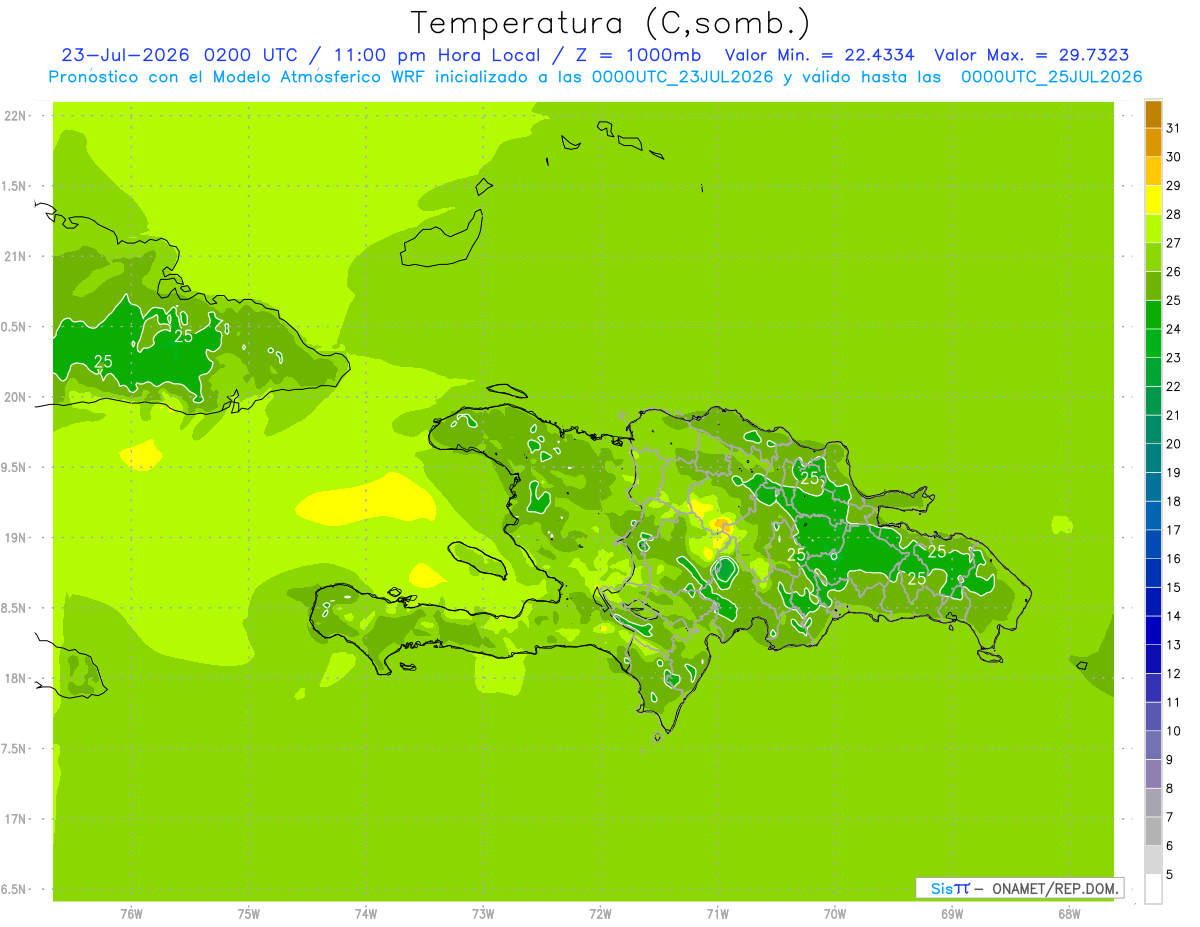Click the blue 'Sis' logo text
Image resolution: width=1200 pixels, height=927 pixels.
(x=940, y=888)
